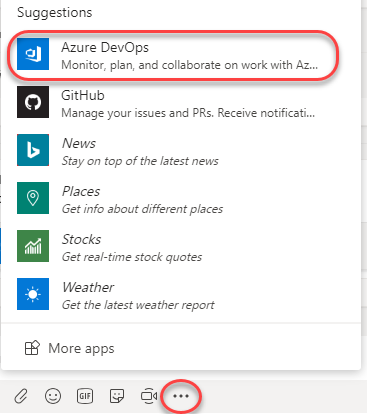Attach a file with paperclip icon
The height and width of the screenshot is (414, 367).
point(21,396)
